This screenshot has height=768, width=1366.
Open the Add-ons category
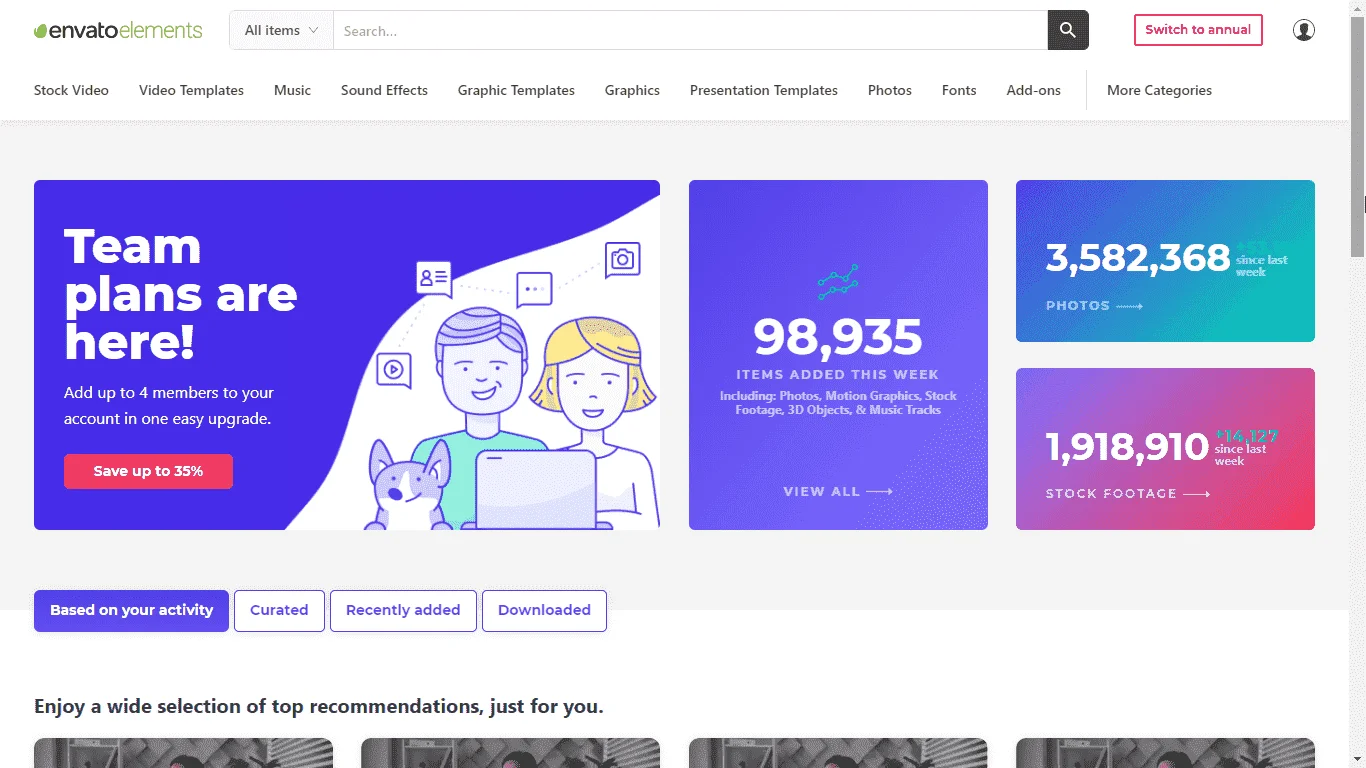1034,90
